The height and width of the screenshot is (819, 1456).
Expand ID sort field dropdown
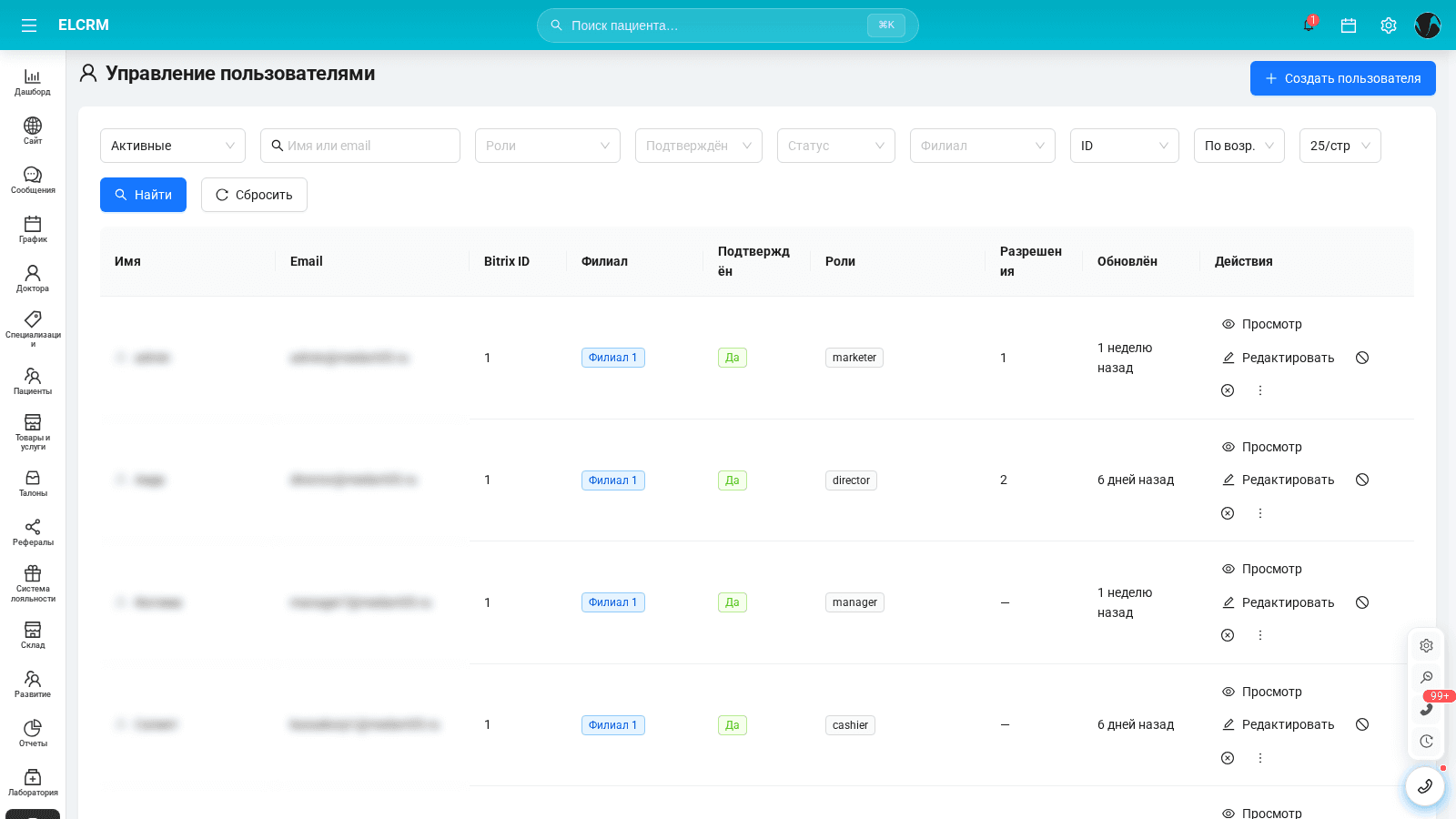[x=1125, y=146]
